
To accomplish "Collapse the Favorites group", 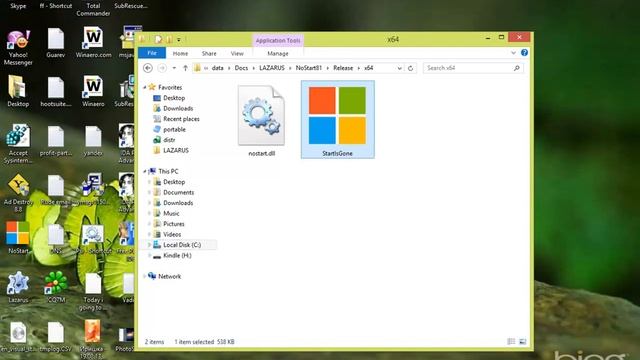I will pos(144,87).
